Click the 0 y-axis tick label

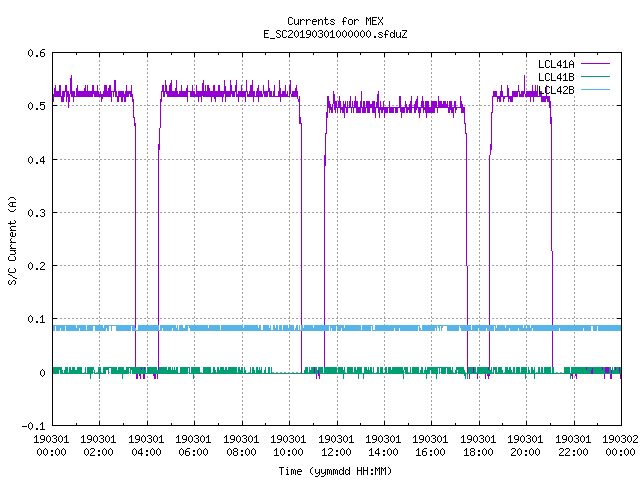[x=42, y=373]
